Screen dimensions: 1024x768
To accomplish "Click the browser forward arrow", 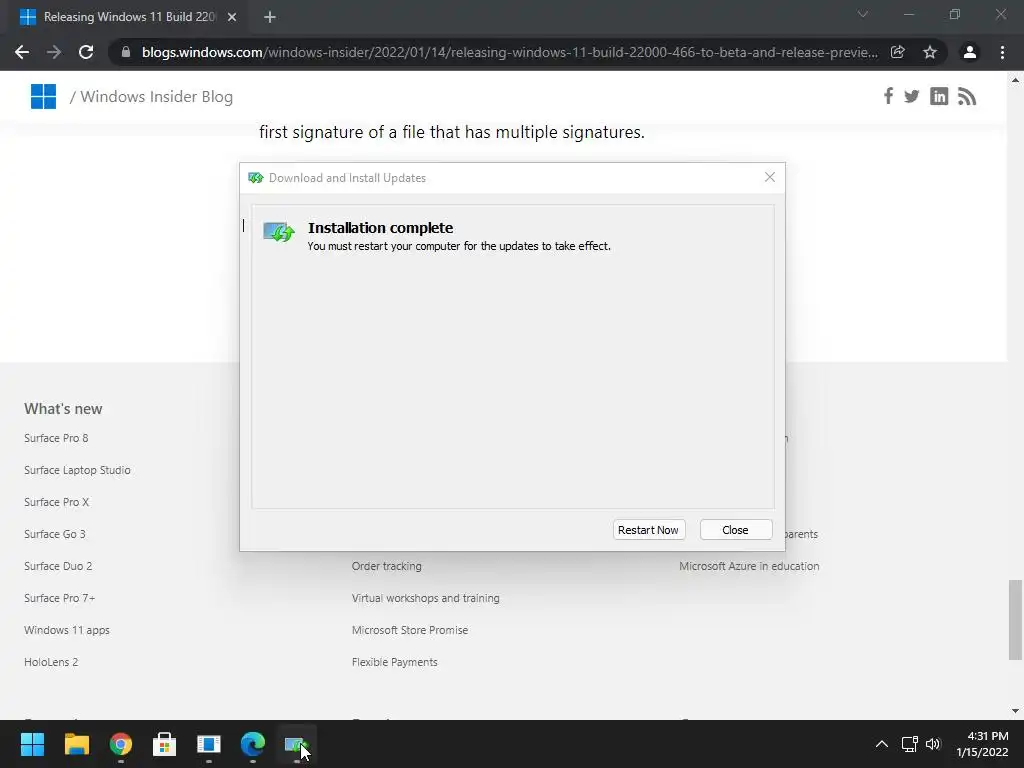I will [x=54, y=52].
